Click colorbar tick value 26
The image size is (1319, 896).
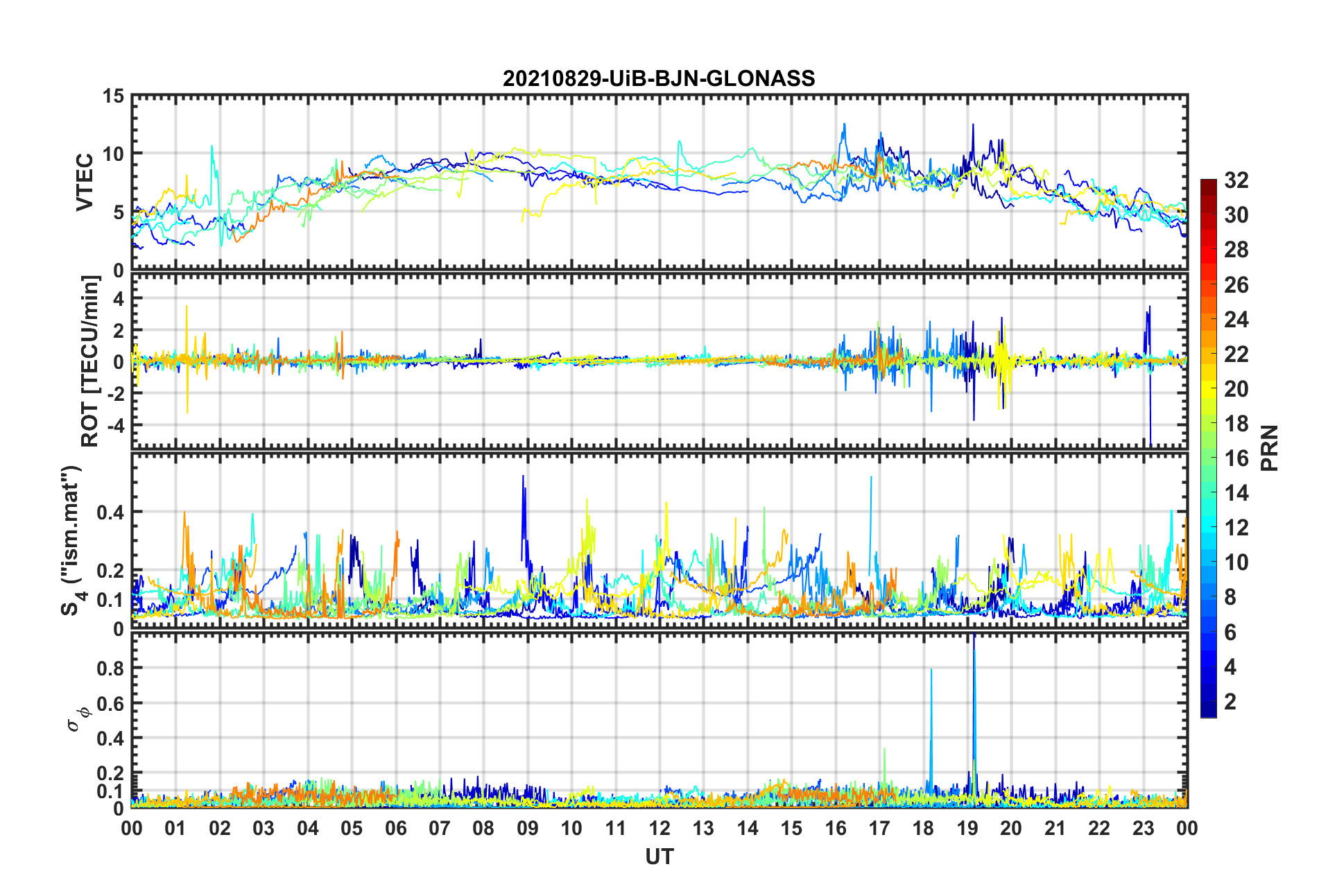[1236, 284]
